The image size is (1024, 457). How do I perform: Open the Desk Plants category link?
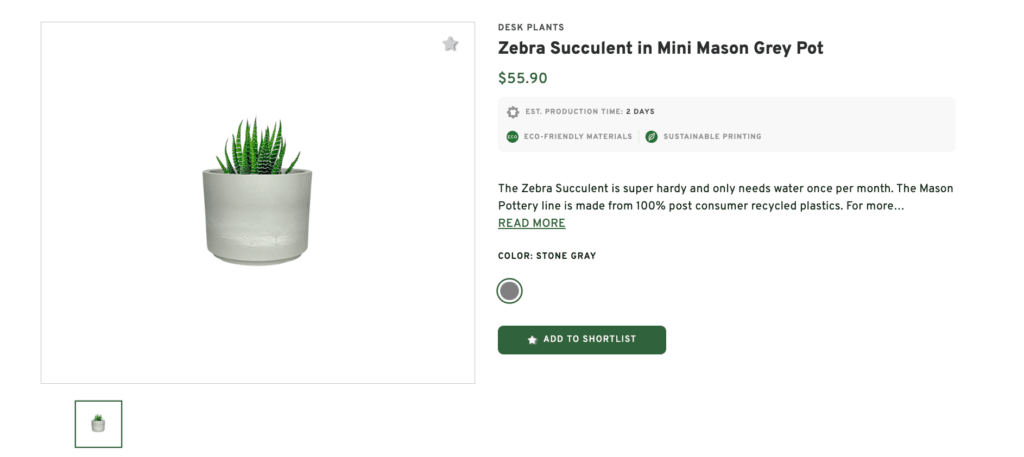pos(530,28)
